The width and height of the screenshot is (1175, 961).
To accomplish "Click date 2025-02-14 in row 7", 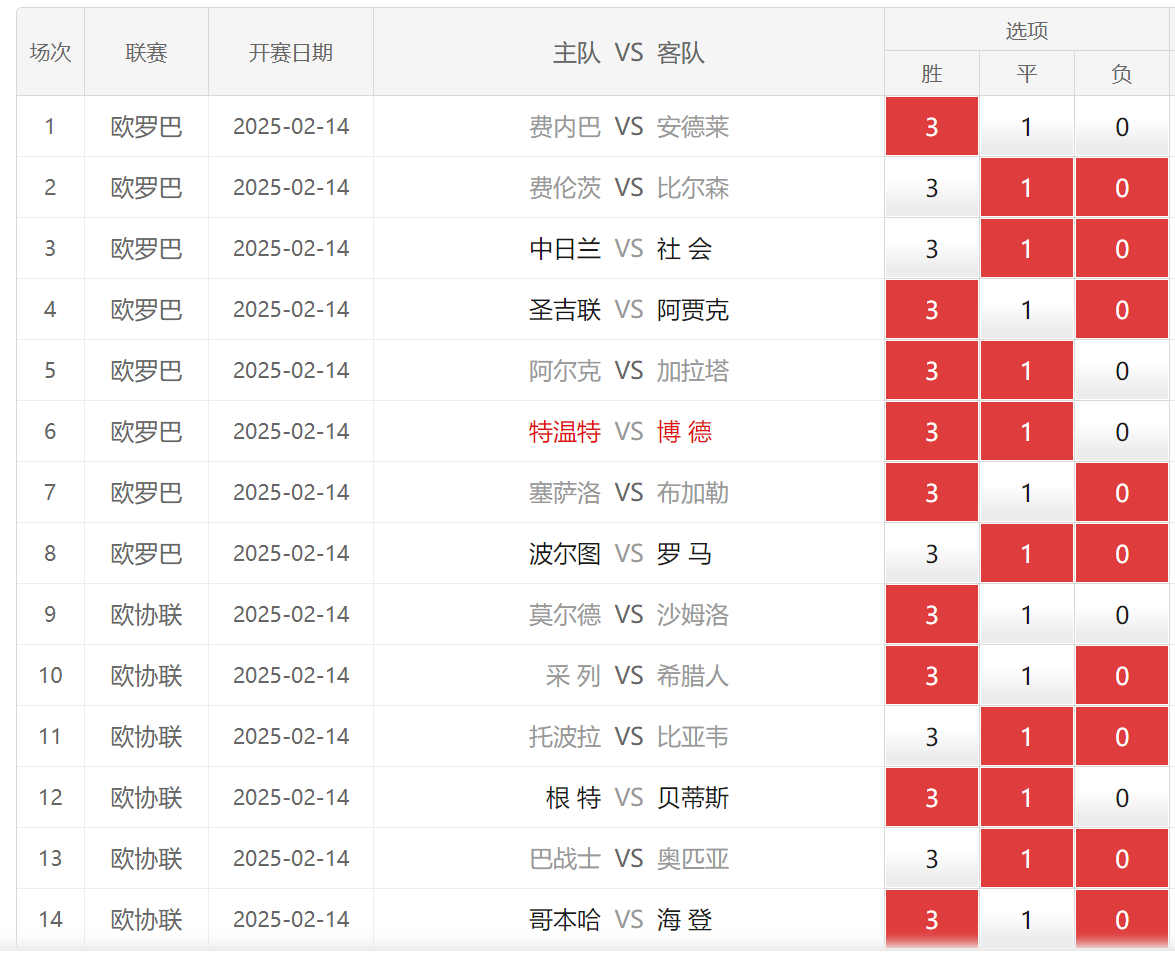I will click(x=291, y=492).
